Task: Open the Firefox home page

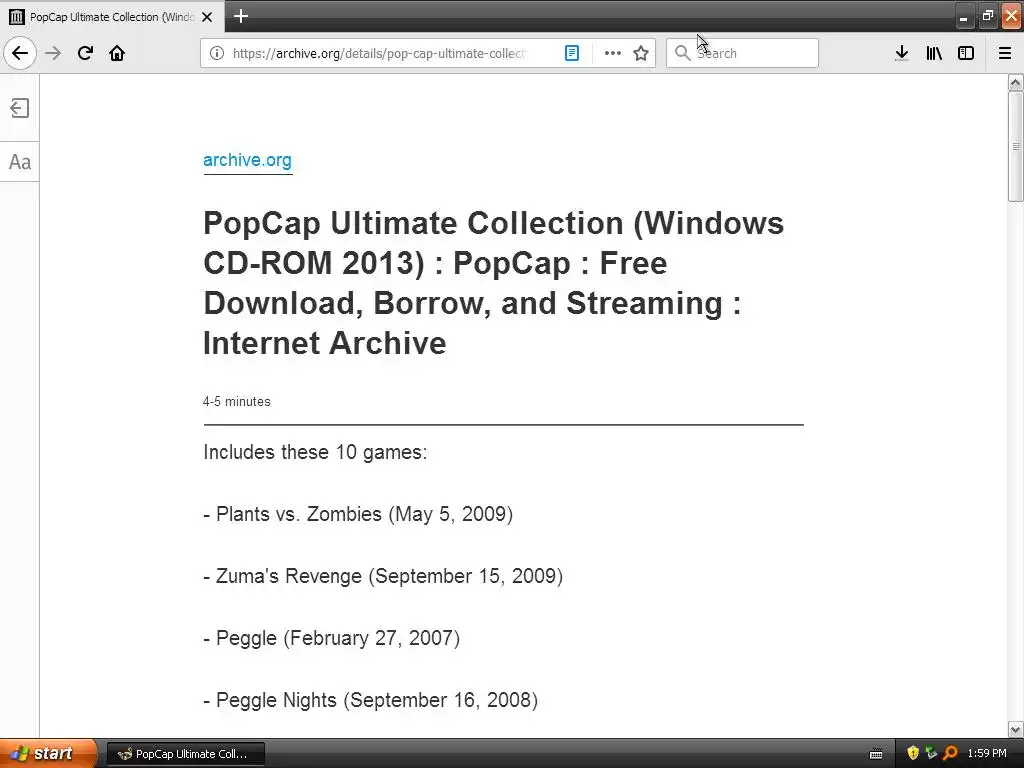Action: click(117, 53)
